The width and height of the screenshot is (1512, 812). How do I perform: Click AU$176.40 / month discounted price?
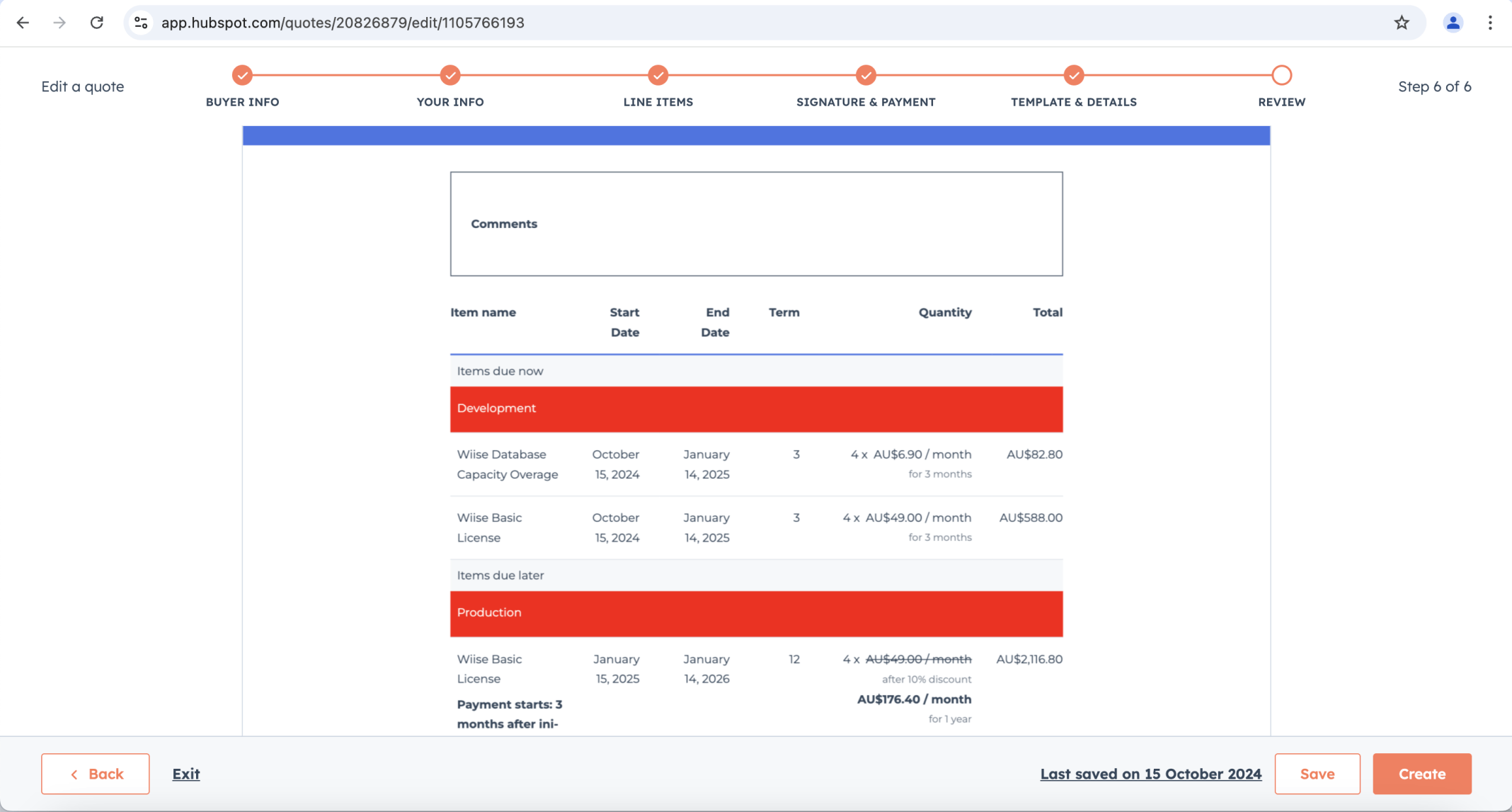[x=914, y=699]
